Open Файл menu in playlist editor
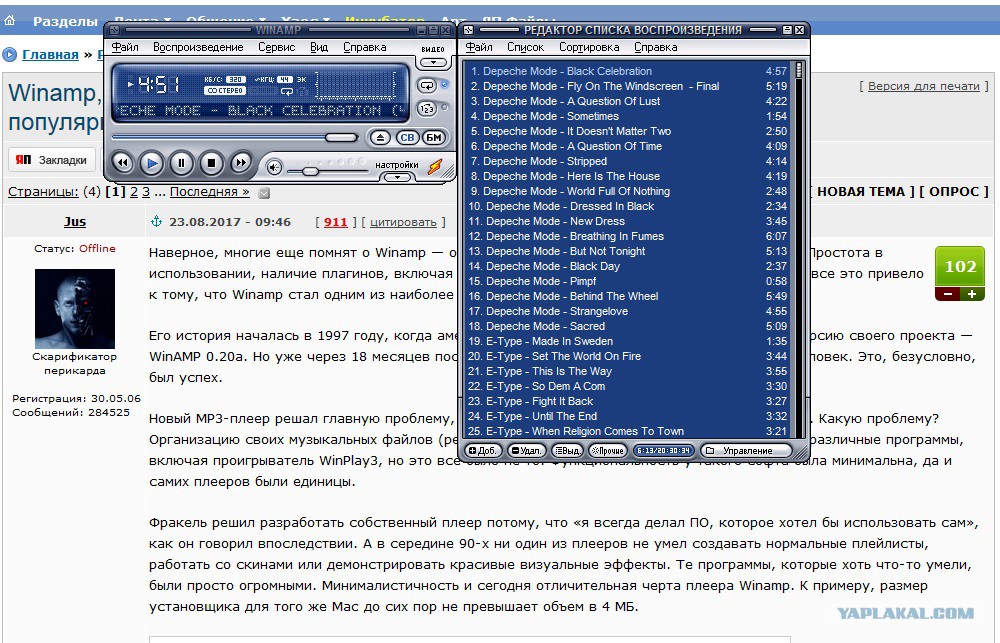1000x643 pixels. click(x=479, y=47)
